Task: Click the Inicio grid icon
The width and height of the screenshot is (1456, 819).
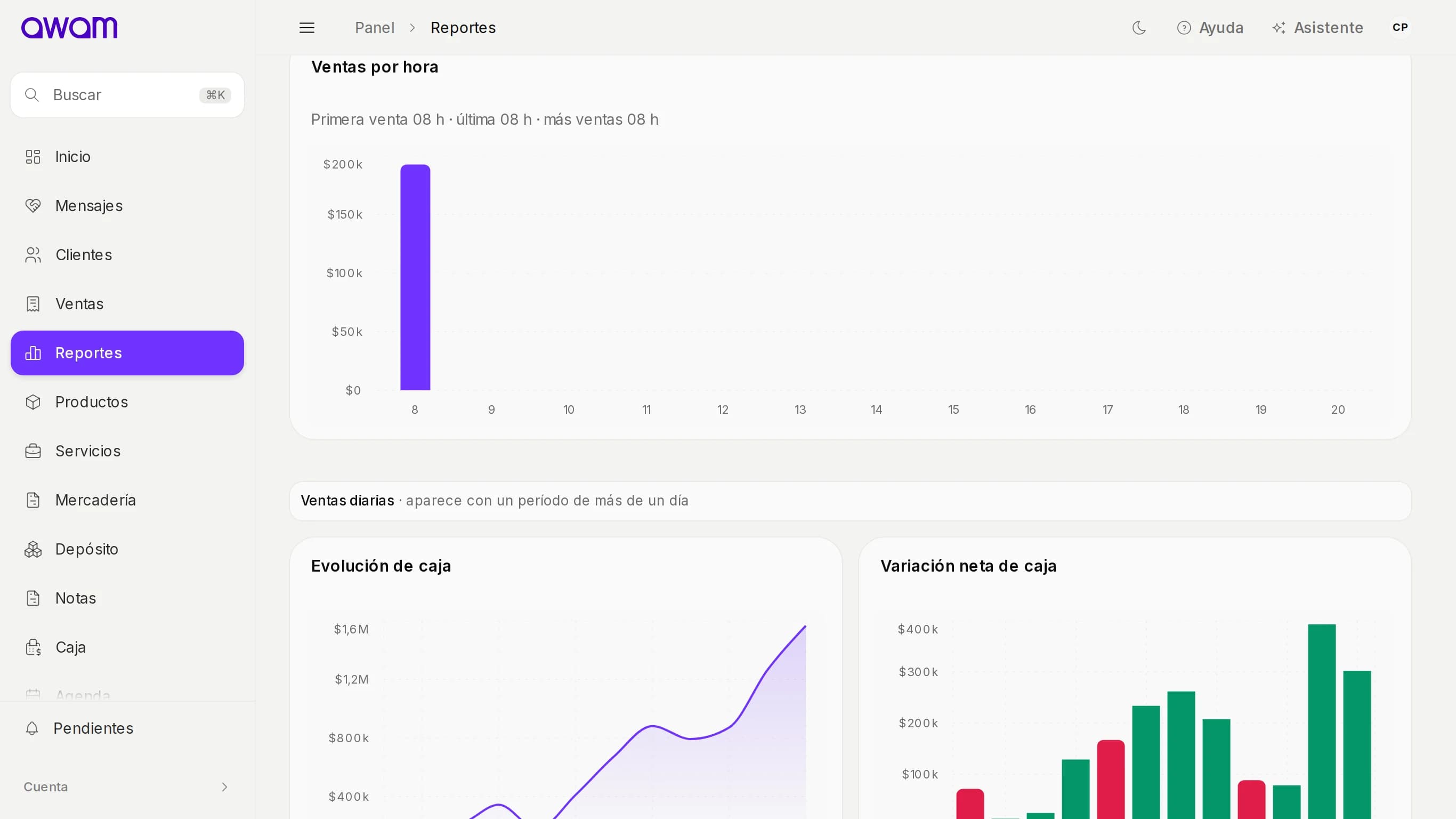Action: pyautogui.click(x=33, y=157)
